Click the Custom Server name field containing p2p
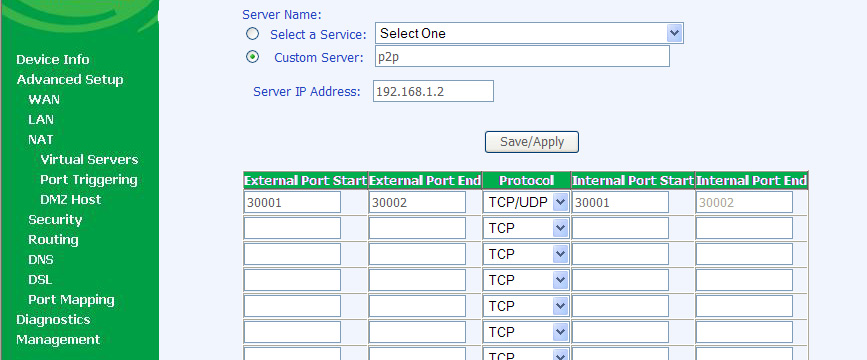 (x=522, y=56)
